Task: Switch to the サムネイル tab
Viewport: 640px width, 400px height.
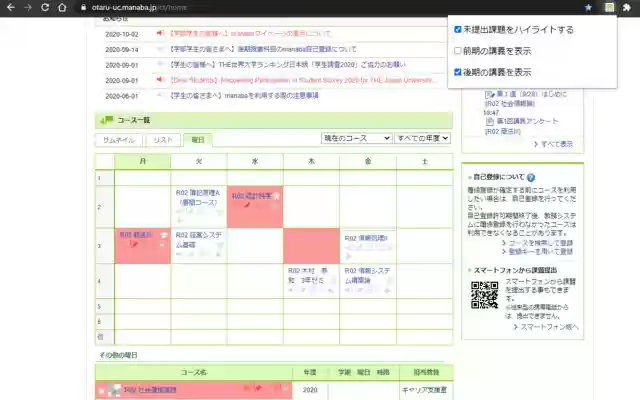Action: pyautogui.click(x=119, y=140)
